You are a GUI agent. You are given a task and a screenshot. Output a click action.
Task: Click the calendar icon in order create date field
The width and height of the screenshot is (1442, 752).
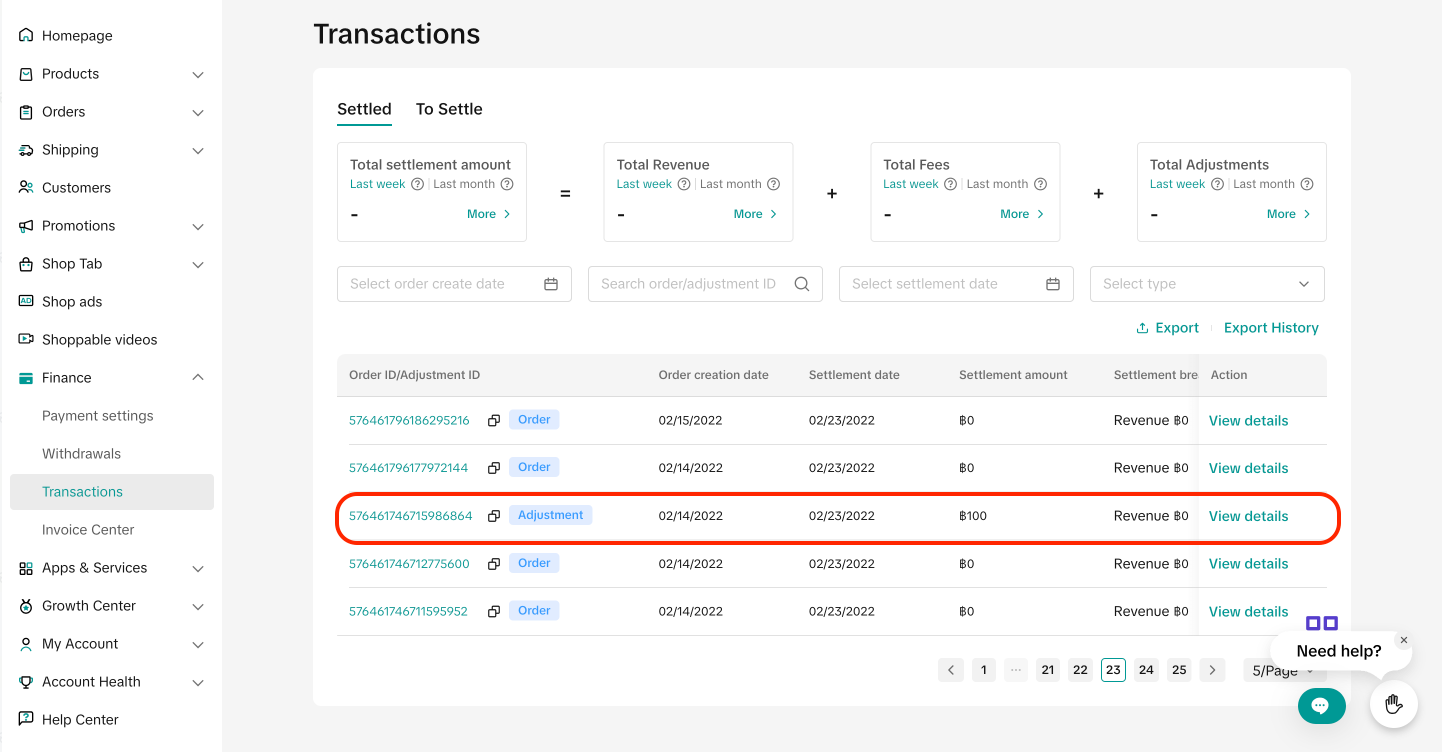tap(551, 284)
